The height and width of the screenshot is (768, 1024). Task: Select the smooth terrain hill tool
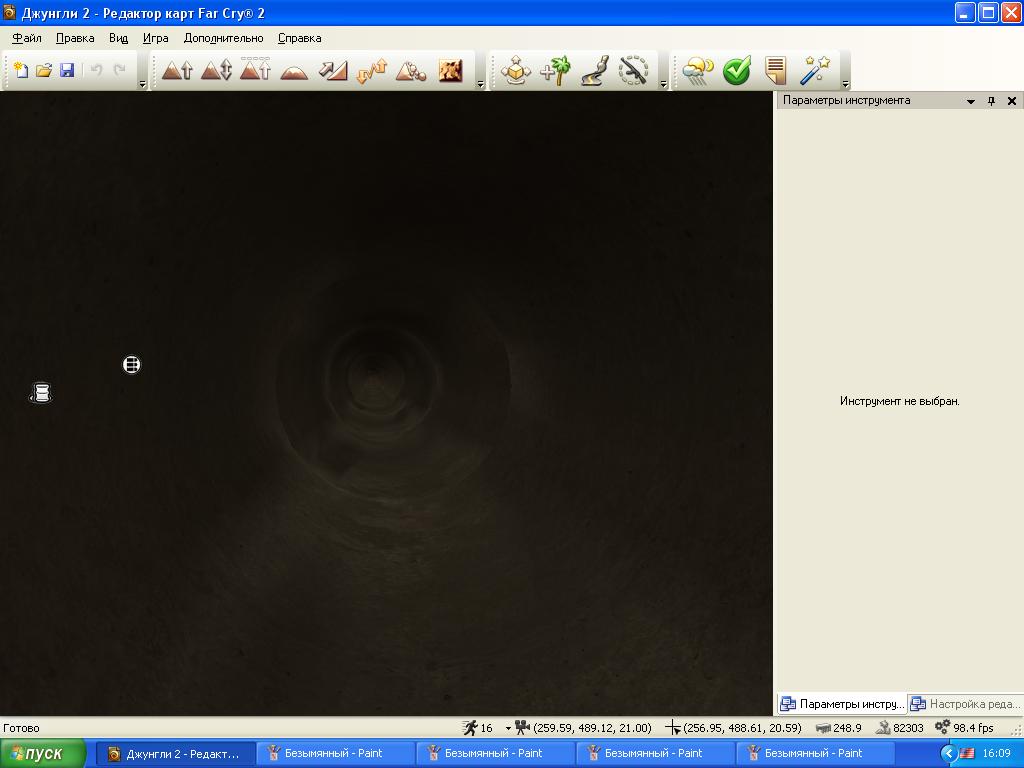coord(294,71)
